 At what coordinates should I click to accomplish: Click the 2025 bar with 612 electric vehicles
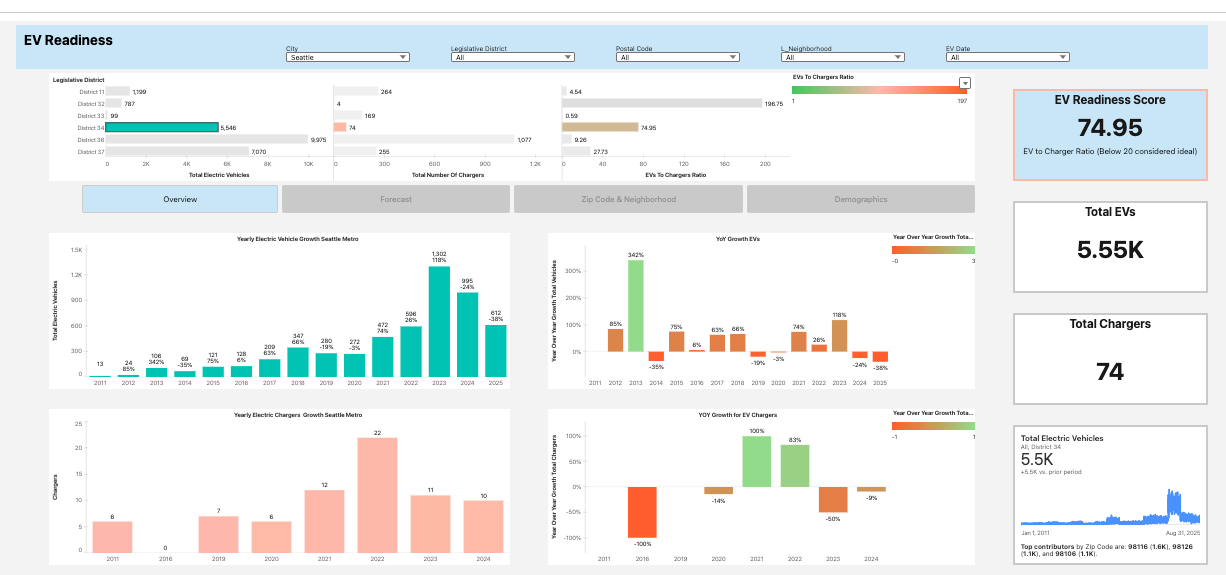[495, 350]
